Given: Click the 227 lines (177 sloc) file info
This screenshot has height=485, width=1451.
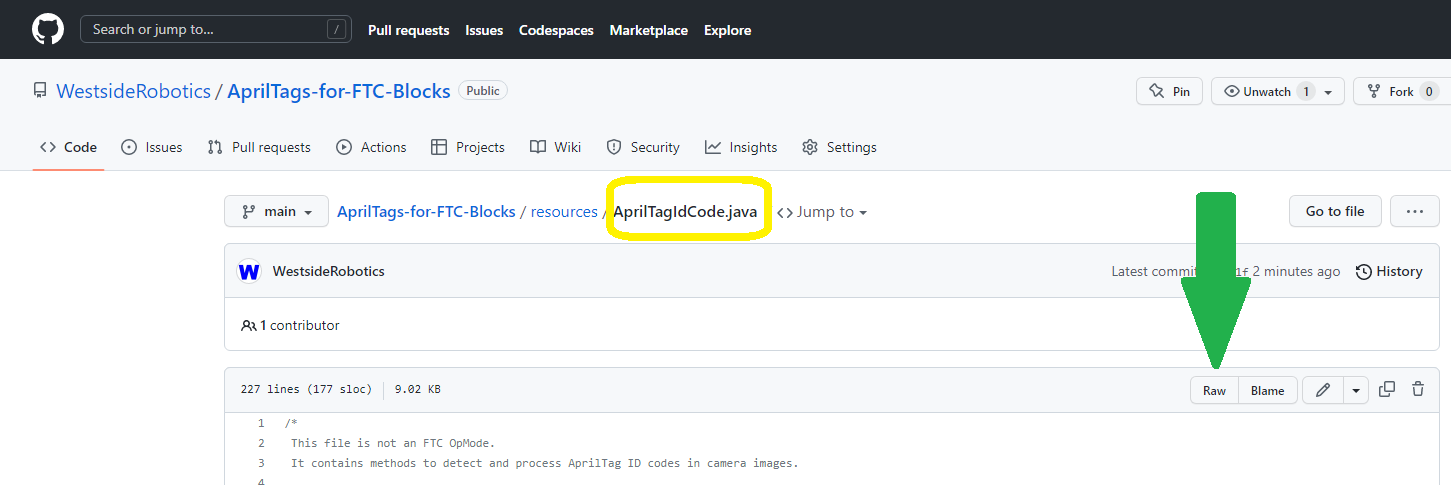Looking at the screenshot, I should tap(306, 389).
